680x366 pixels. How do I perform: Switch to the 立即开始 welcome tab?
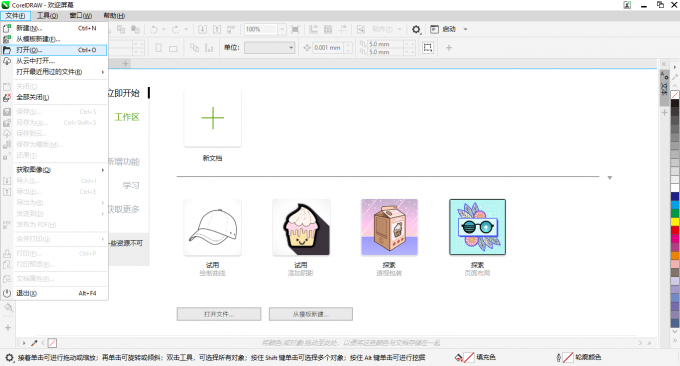coord(124,93)
